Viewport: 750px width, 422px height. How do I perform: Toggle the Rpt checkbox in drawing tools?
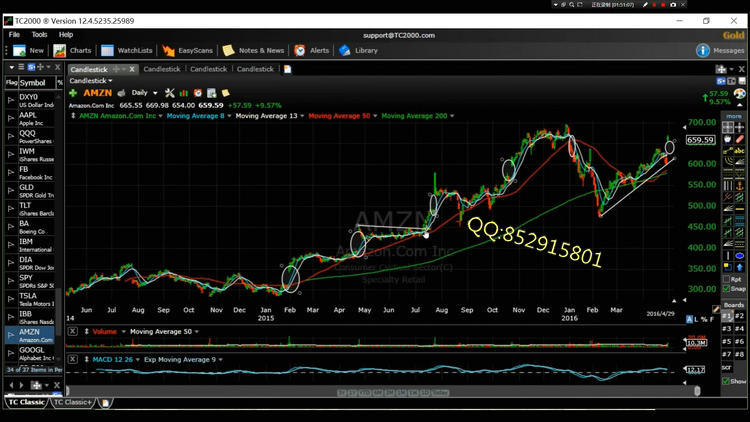point(727,278)
